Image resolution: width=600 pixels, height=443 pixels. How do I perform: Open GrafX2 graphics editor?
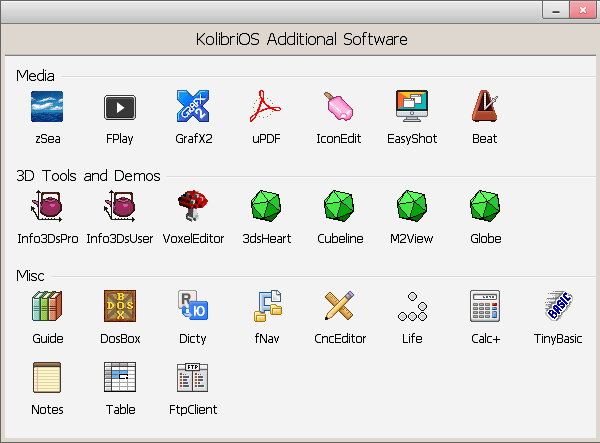(193, 106)
